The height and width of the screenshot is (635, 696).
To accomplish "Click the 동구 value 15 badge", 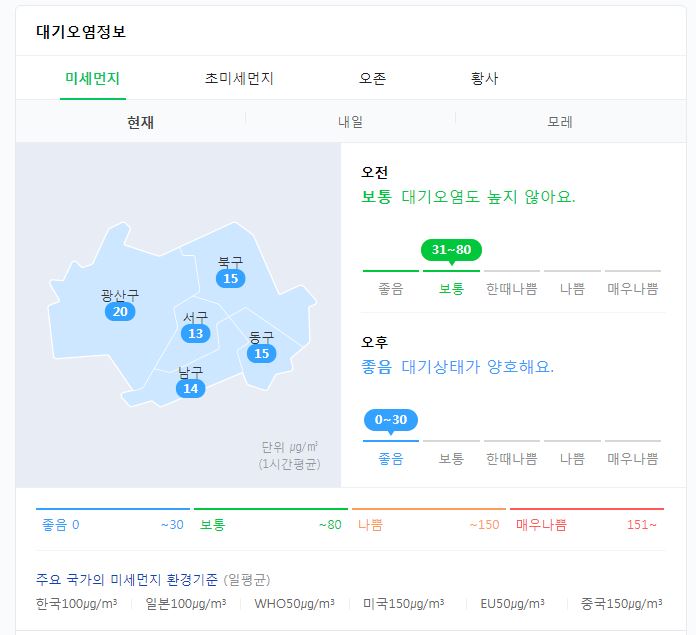I will coord(261,353).
